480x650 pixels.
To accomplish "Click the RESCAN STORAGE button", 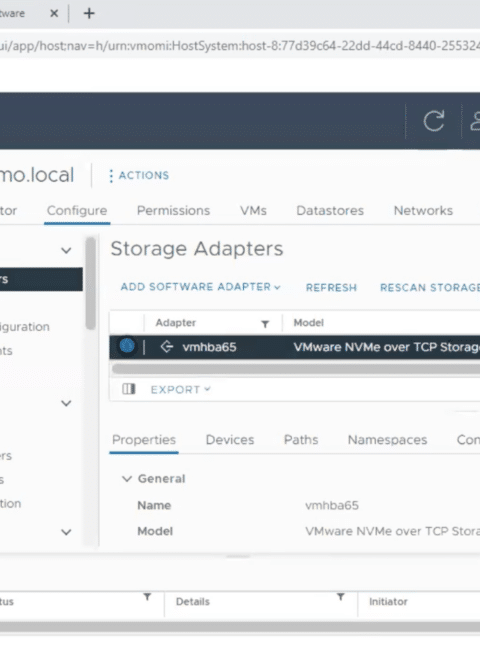I will (430, 287).
